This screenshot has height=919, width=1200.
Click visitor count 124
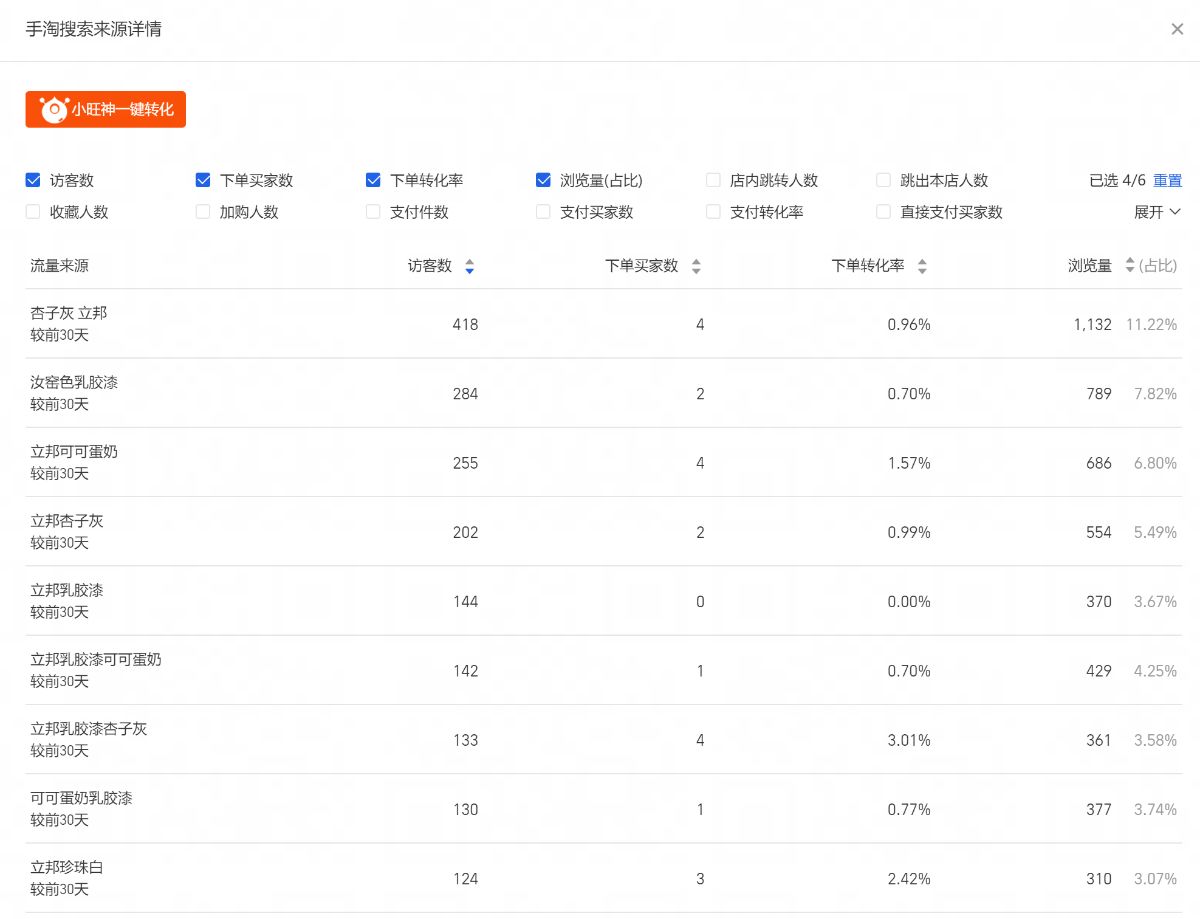(465, 879)
